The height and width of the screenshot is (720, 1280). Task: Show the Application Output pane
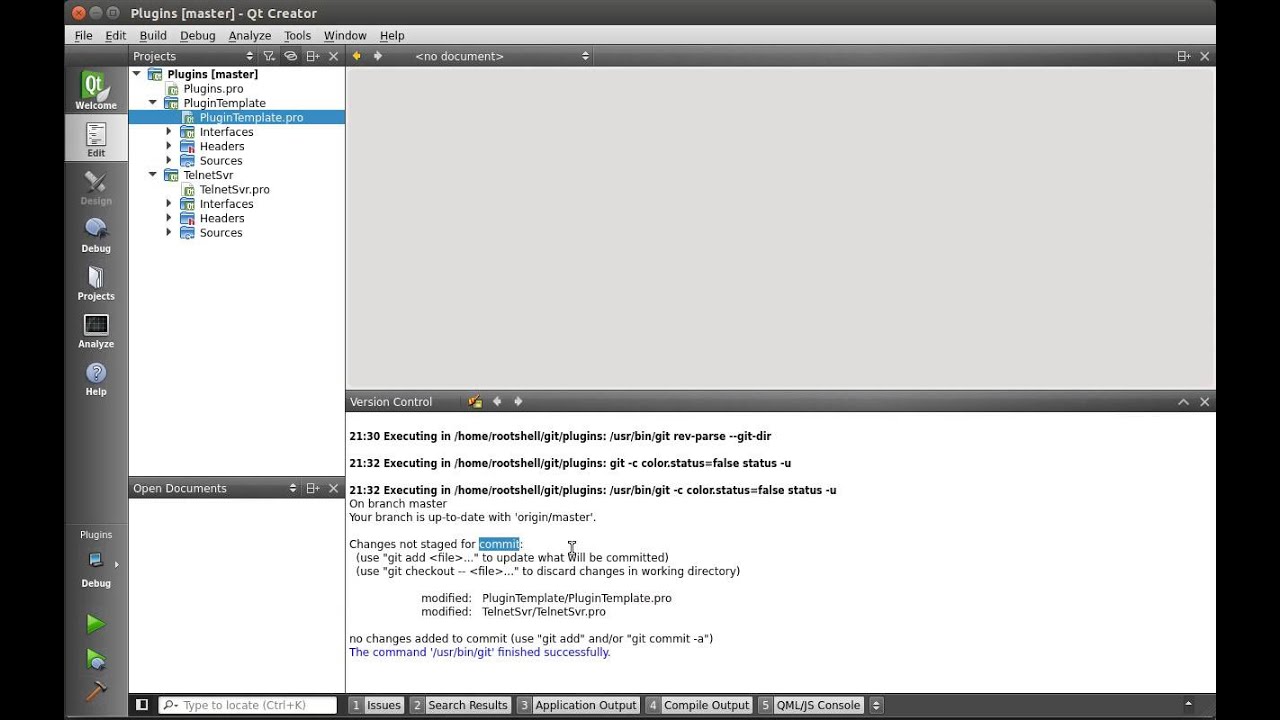(x=578, y=705)
